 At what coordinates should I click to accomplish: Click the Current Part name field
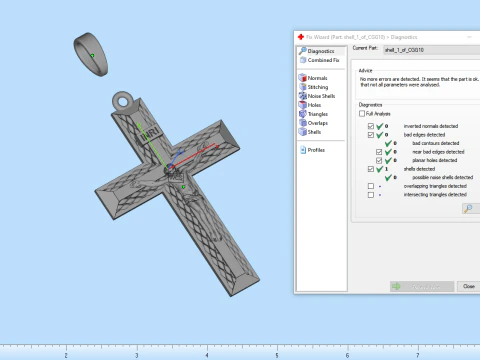click(431, 50)
